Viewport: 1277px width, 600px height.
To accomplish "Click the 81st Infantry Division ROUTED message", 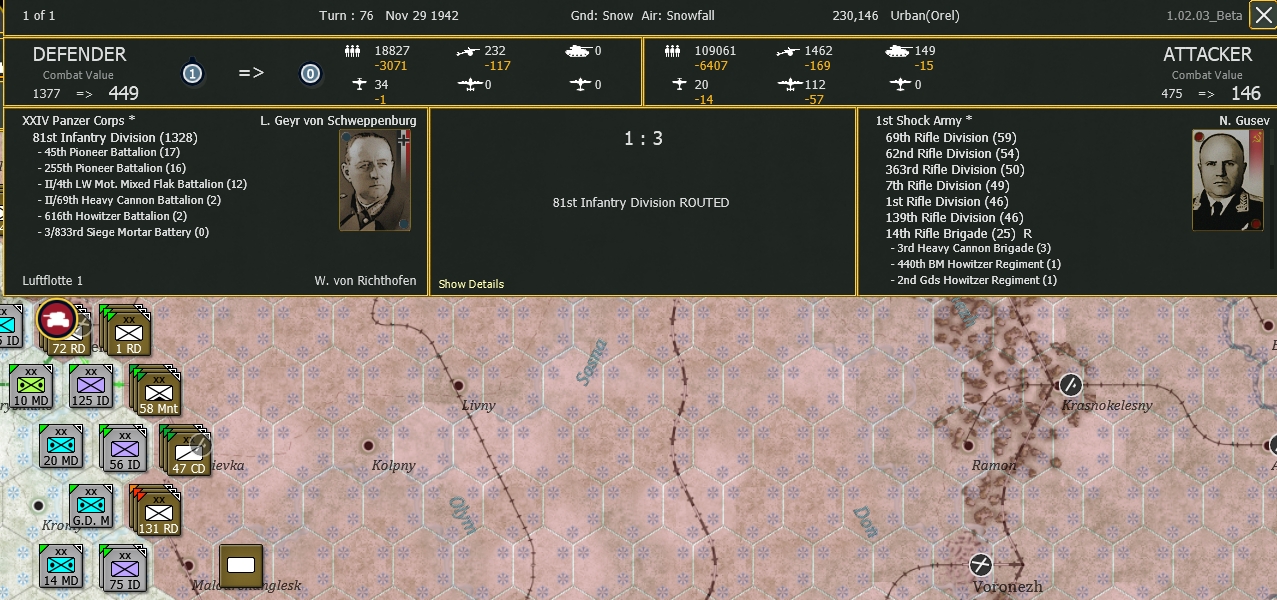I will tap(641, 203).
